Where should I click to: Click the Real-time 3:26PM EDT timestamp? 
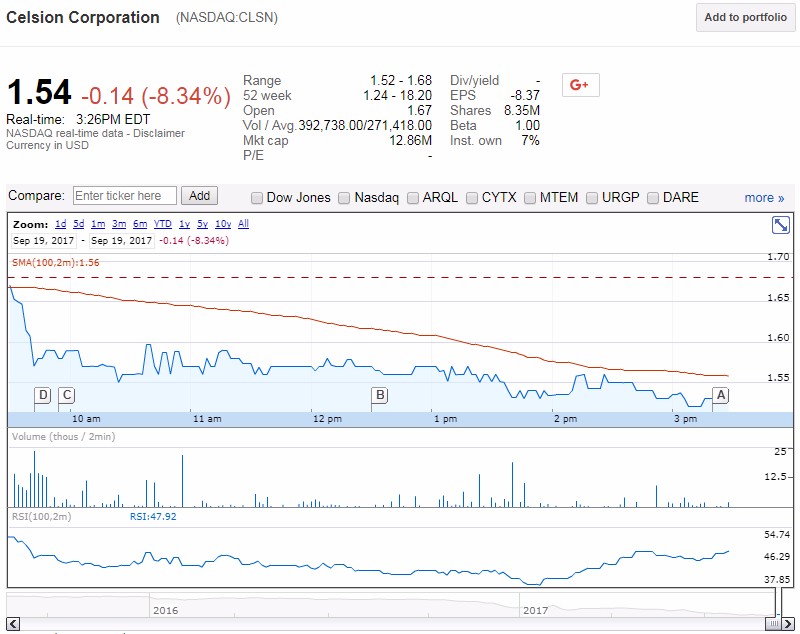(x=78, y=119)
